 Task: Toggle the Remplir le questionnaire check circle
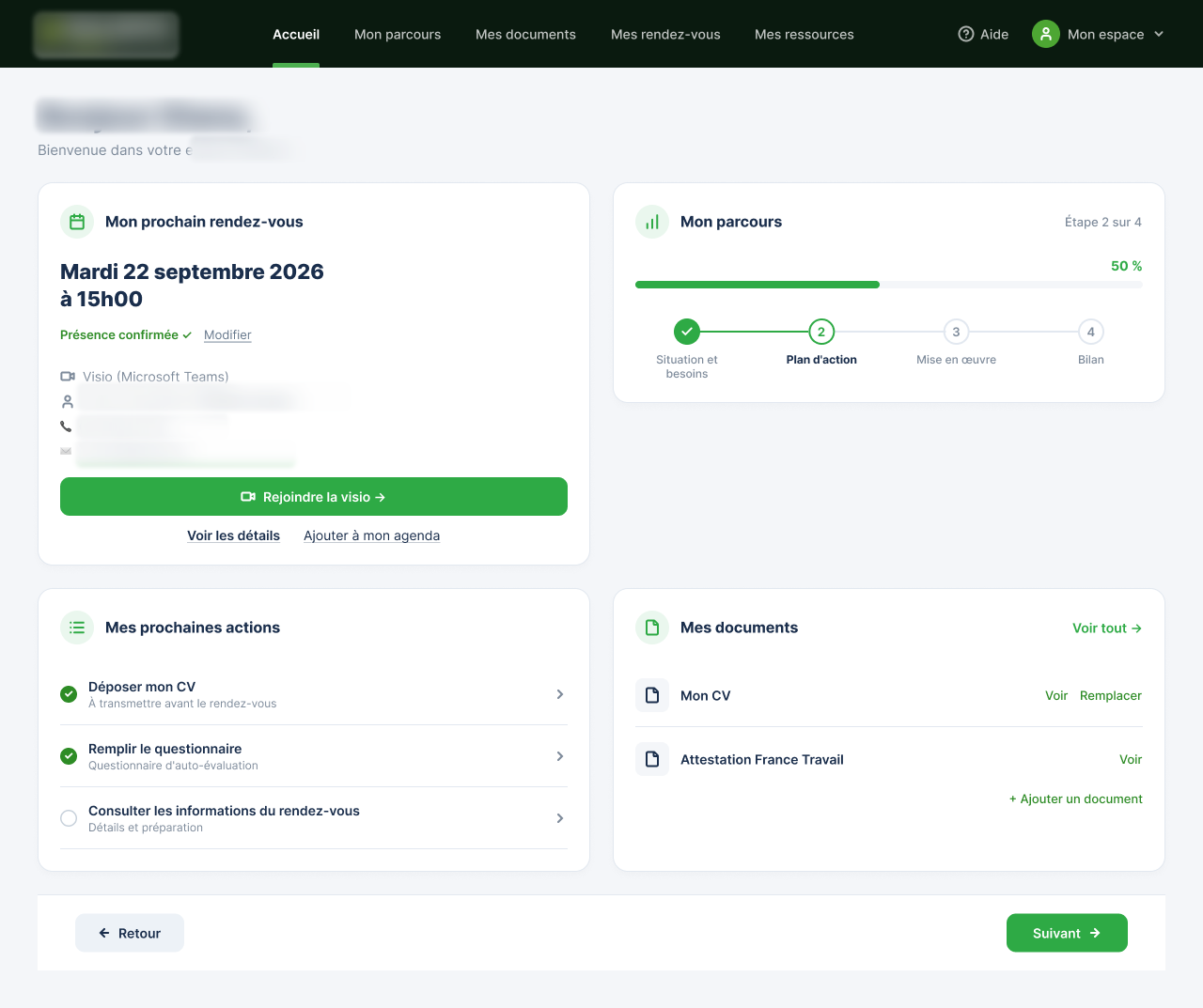(x=69, y=756)
